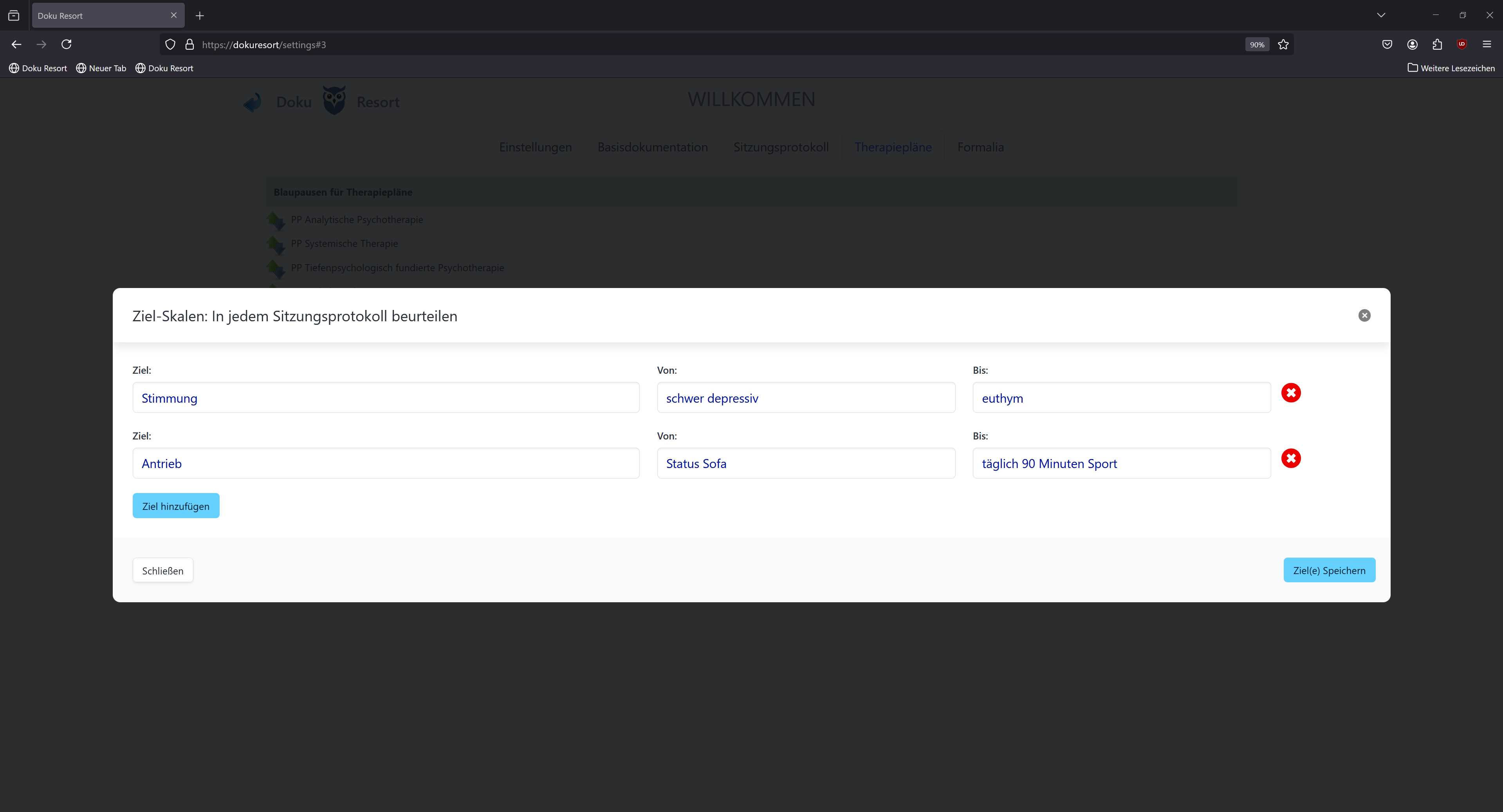This screenshot has height=812, width=1503.
Task: Click the Ziel hinzufügen button
Action: pyautogui.click(x=176, y=506)
